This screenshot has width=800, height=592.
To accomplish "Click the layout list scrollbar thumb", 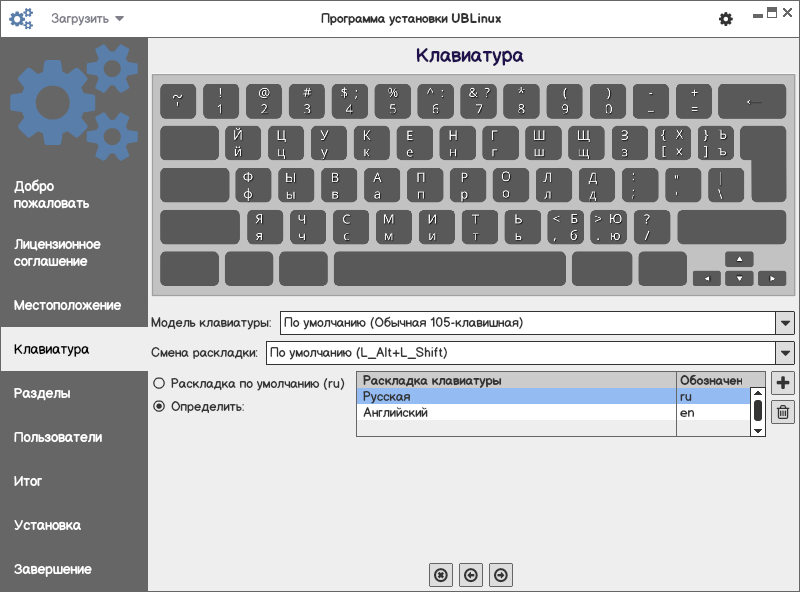I will 758,411.
